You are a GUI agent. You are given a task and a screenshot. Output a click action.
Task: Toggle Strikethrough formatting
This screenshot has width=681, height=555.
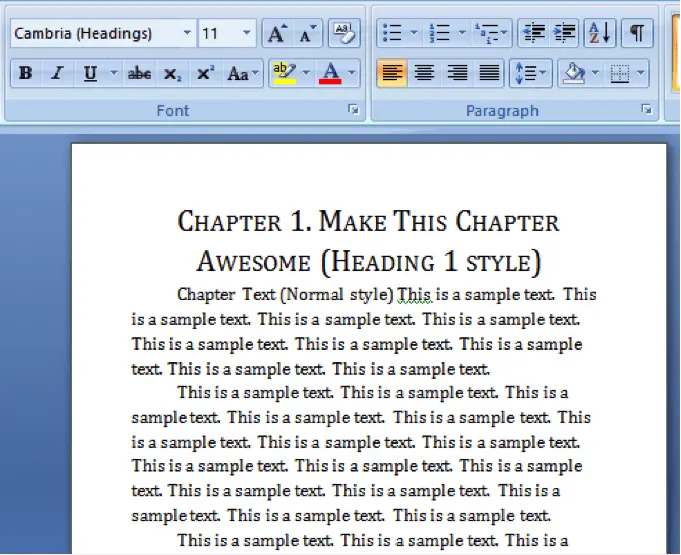coord(139,73)
